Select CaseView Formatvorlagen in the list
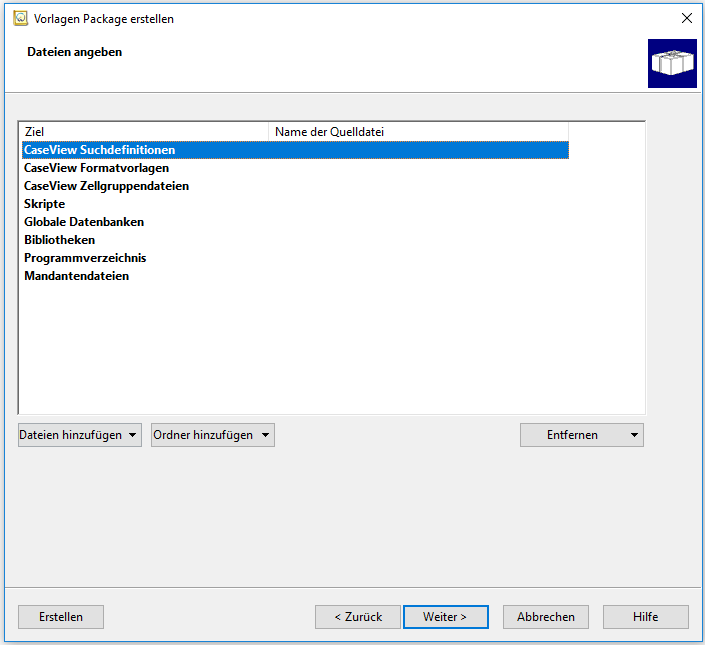 pos(96,168)
